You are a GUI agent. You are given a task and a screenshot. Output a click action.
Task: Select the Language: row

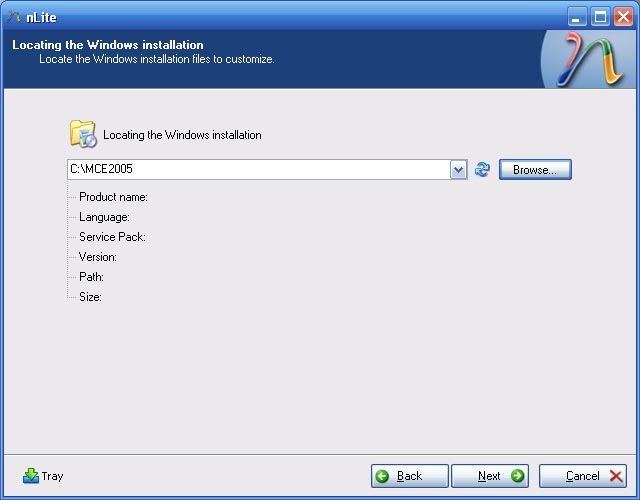pos(104,217)
